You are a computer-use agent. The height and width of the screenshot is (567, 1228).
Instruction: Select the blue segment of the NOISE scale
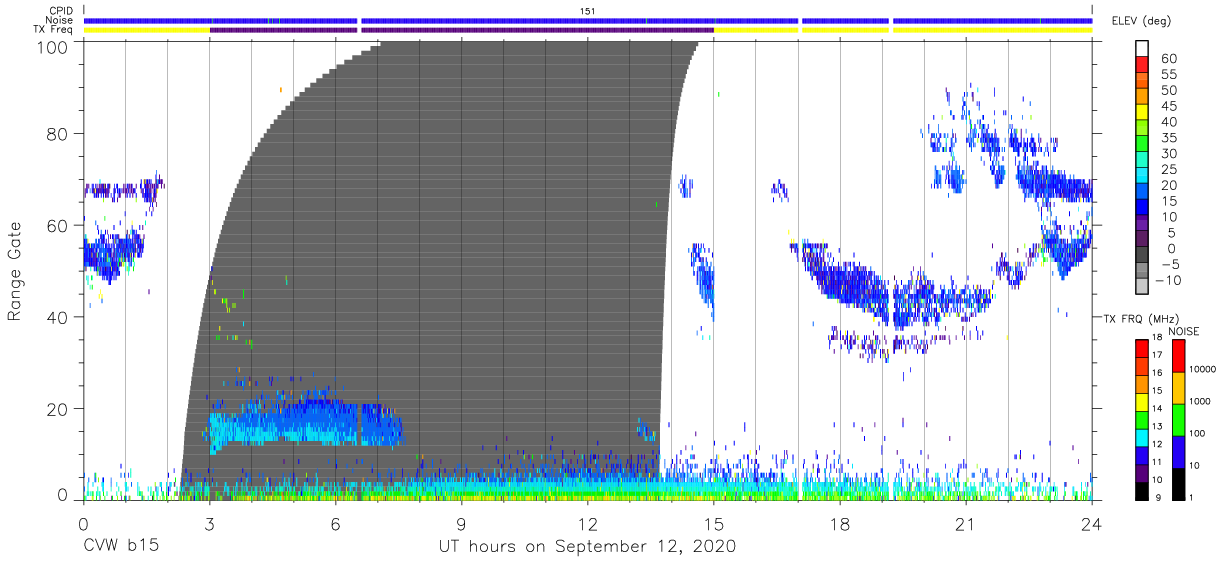(x=1178, y=450)
